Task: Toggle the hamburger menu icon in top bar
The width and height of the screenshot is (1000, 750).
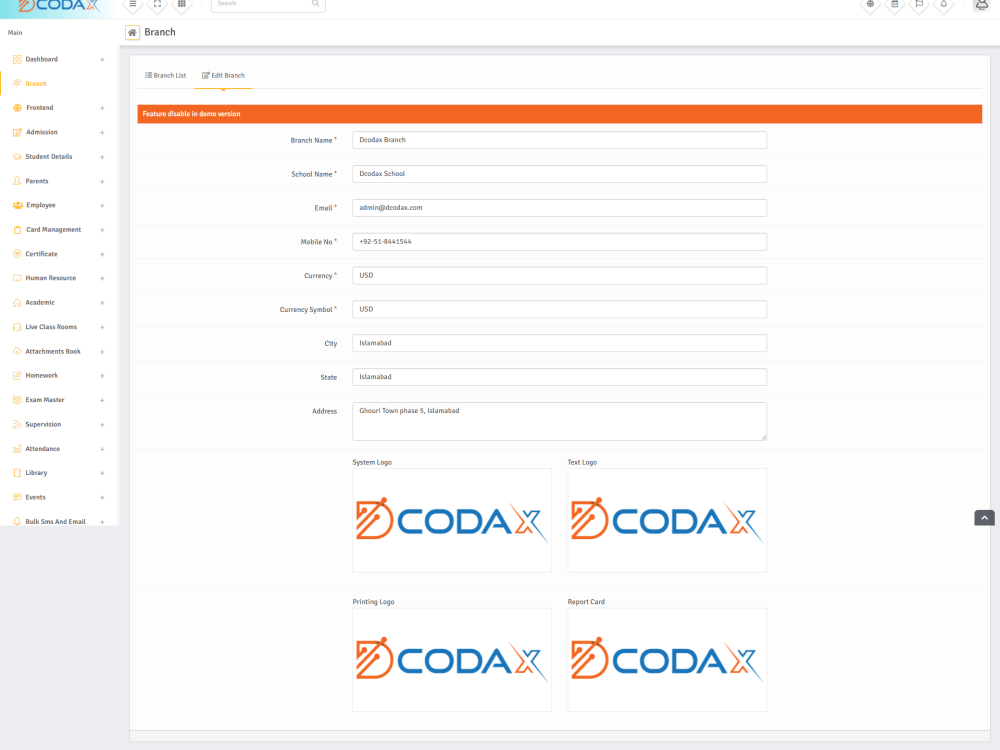Action: (133, 4)
